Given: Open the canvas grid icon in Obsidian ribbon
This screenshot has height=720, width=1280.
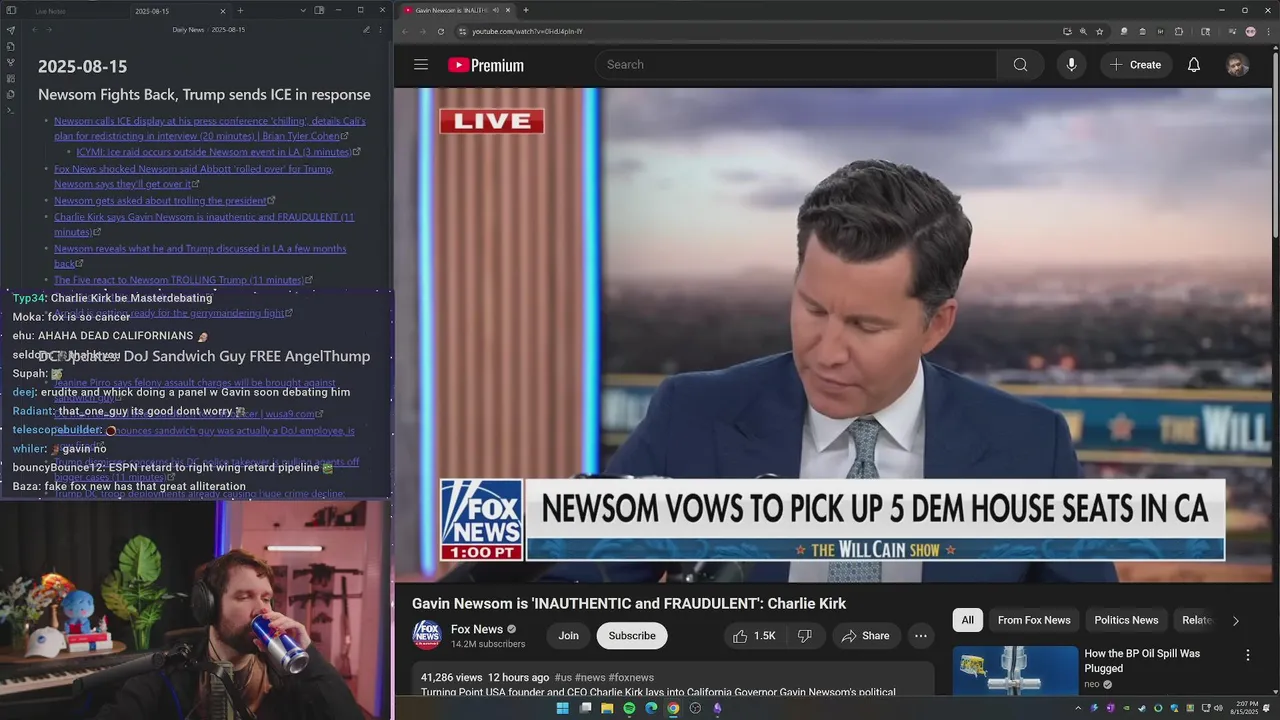Looking at the screenshot, I should (10, 78).
